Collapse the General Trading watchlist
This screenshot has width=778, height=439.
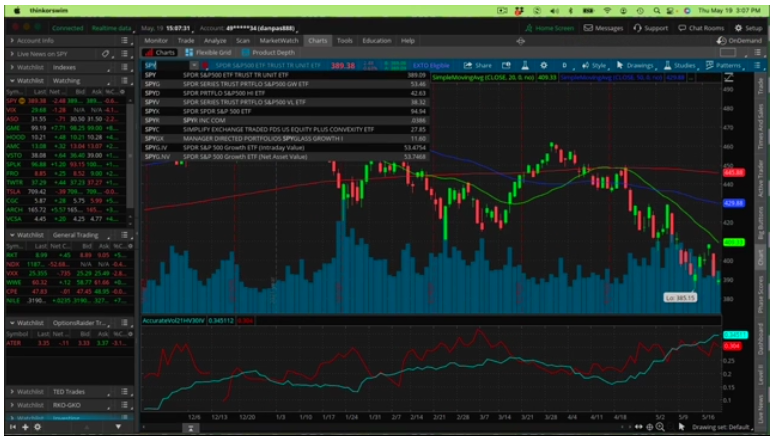pos(12,235)
